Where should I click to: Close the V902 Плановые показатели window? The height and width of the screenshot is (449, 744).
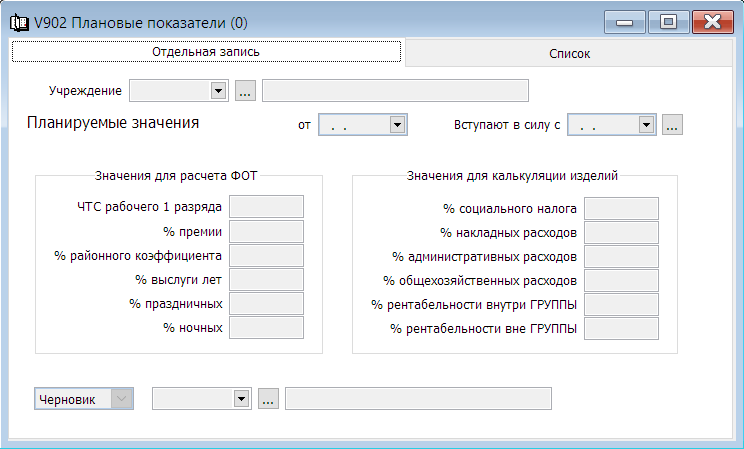(x=713, y=22)
